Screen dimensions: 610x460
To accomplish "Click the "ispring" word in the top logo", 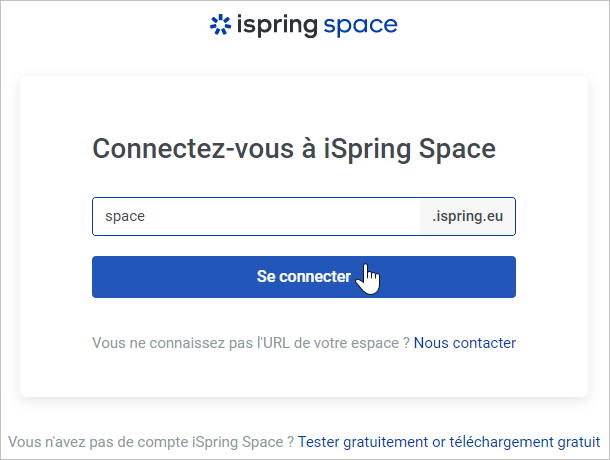I will [x=276, y=26].
